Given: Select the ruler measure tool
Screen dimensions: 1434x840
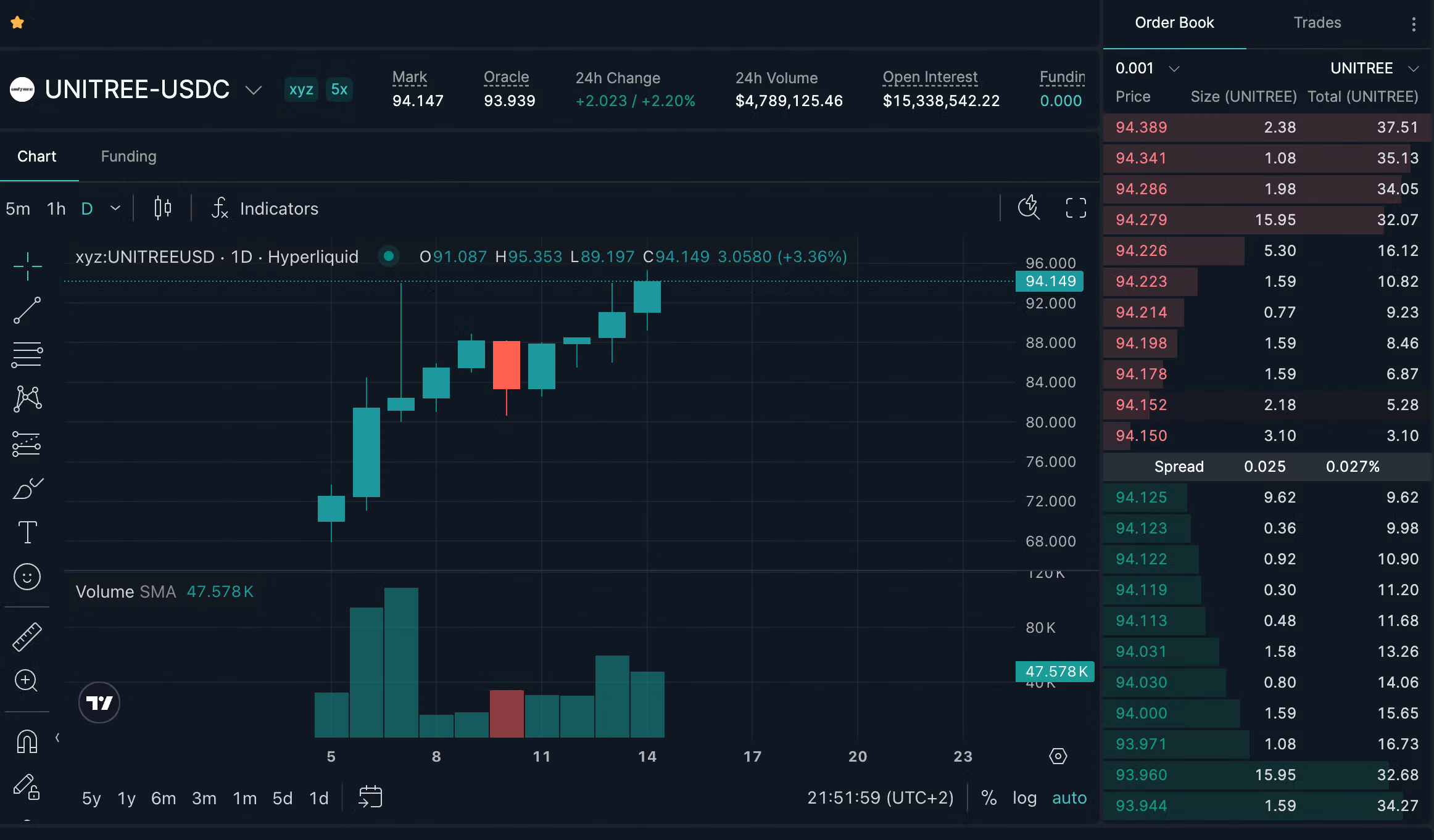Looking at the screenshot, I should coord(27,637).
